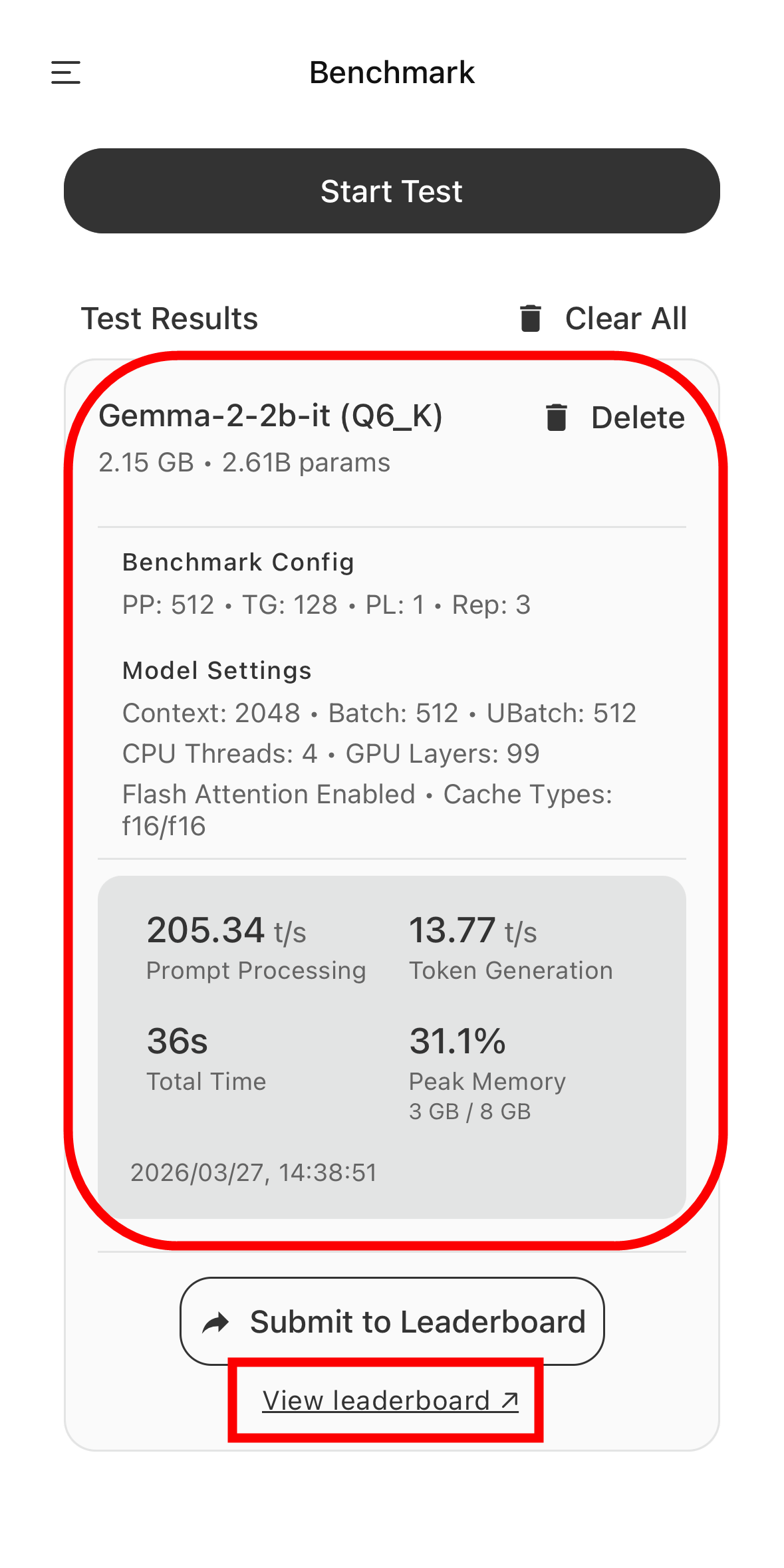Screen dimensions: 784x1568
Task: Click the 205.34 t/s Prompt Processing value
Action: pyautogui.click(x=226, y=930)
